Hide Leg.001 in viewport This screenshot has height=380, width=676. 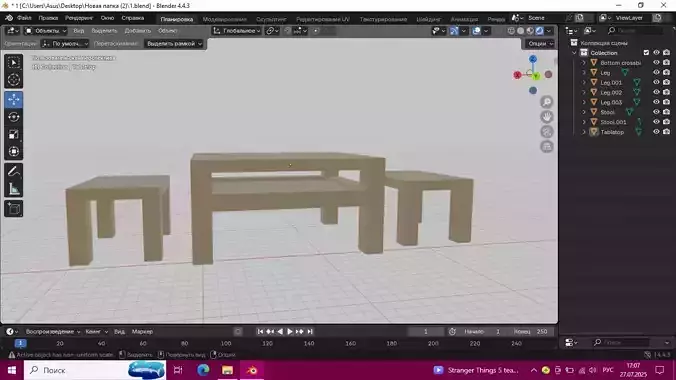click(656, 82)
